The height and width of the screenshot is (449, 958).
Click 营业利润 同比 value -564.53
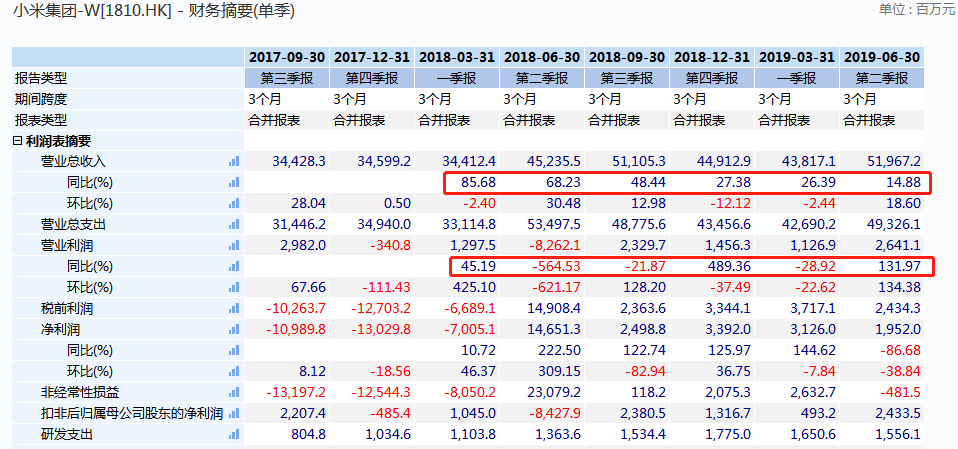[555, 266]
